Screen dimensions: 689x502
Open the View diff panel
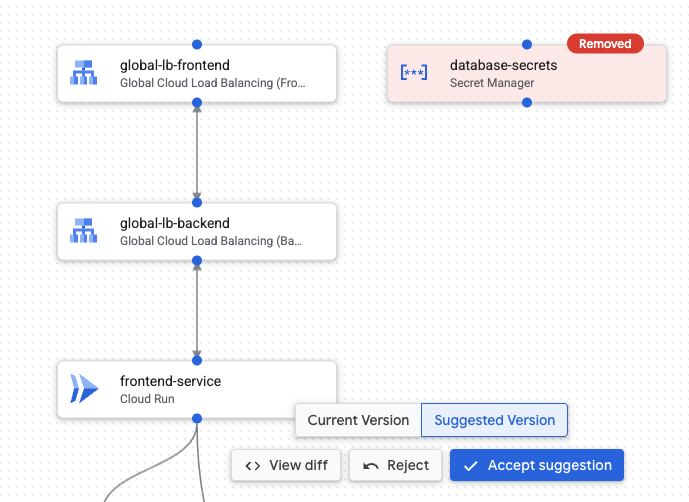tap(286, 465)
